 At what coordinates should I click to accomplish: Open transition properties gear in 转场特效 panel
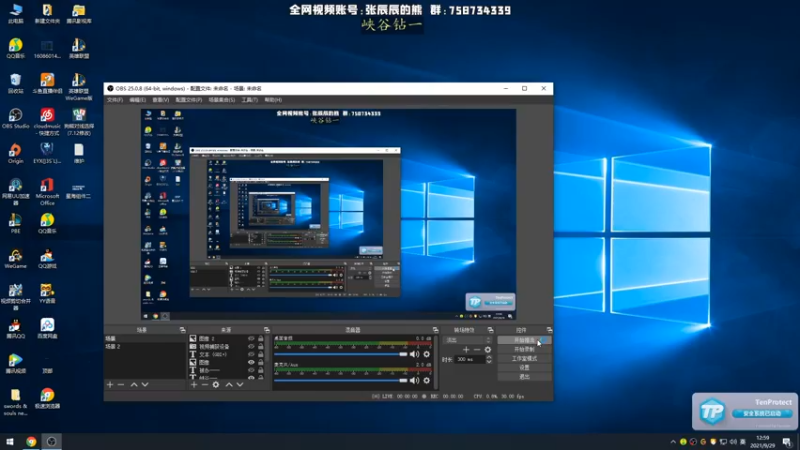pos(488,349)
